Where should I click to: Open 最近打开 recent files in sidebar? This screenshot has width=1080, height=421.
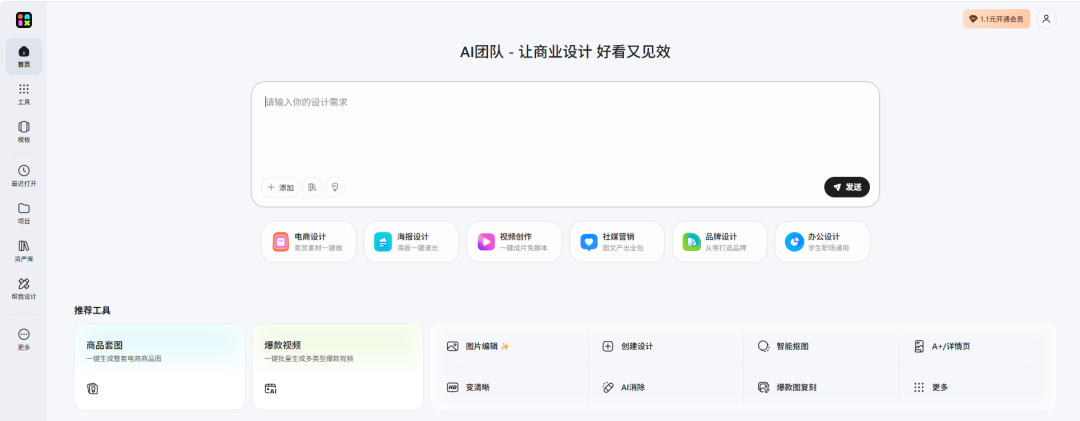(24, 176)
